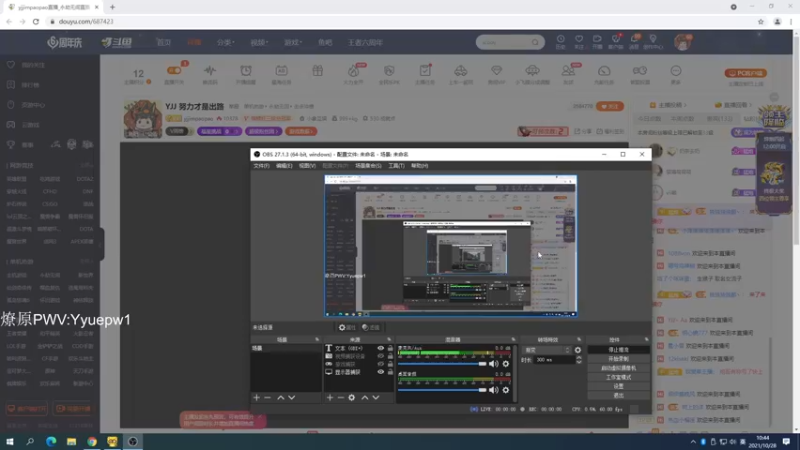Open OBS 帮助(H) menu
Screen dimensions: 800x450
coord(419,166)
